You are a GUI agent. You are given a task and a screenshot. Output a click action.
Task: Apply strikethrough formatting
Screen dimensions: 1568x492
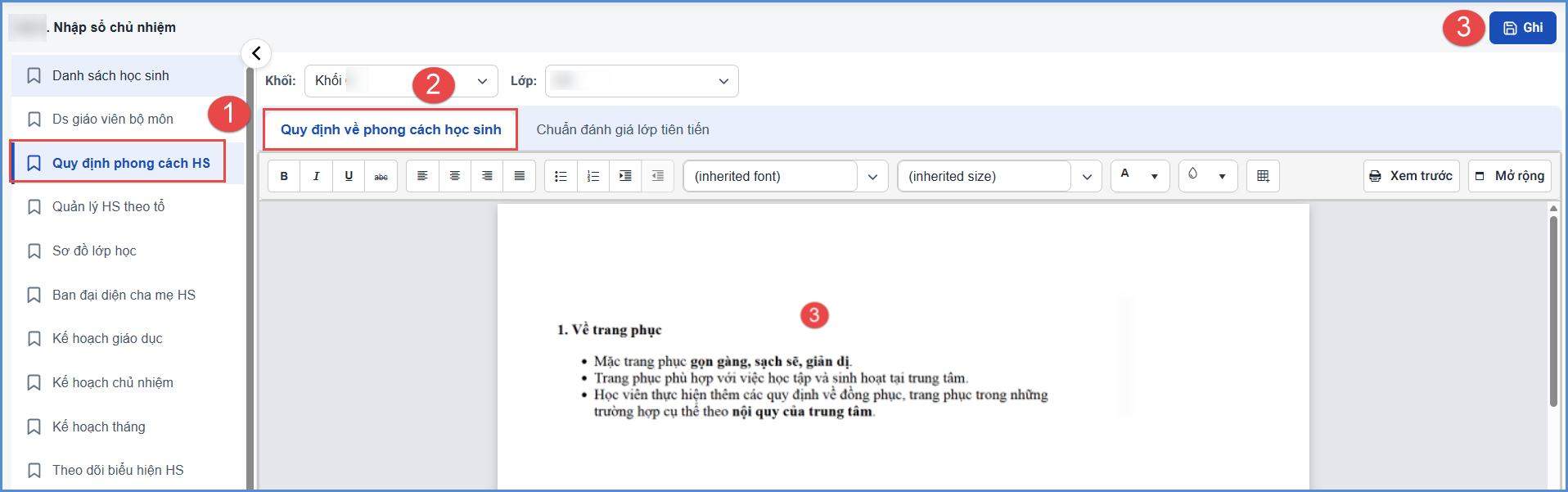[x=381, y=176]
